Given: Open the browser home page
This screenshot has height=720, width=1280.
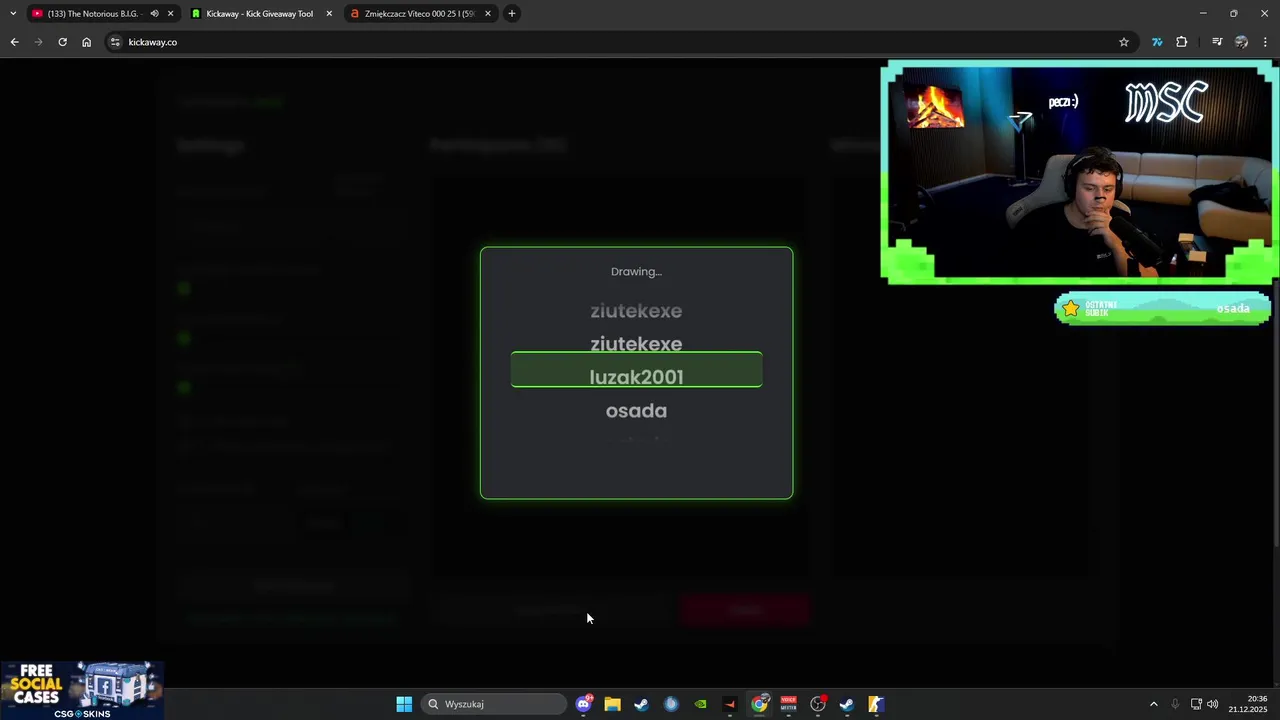Looking at the screenshot, I should [x=87, y=42].
